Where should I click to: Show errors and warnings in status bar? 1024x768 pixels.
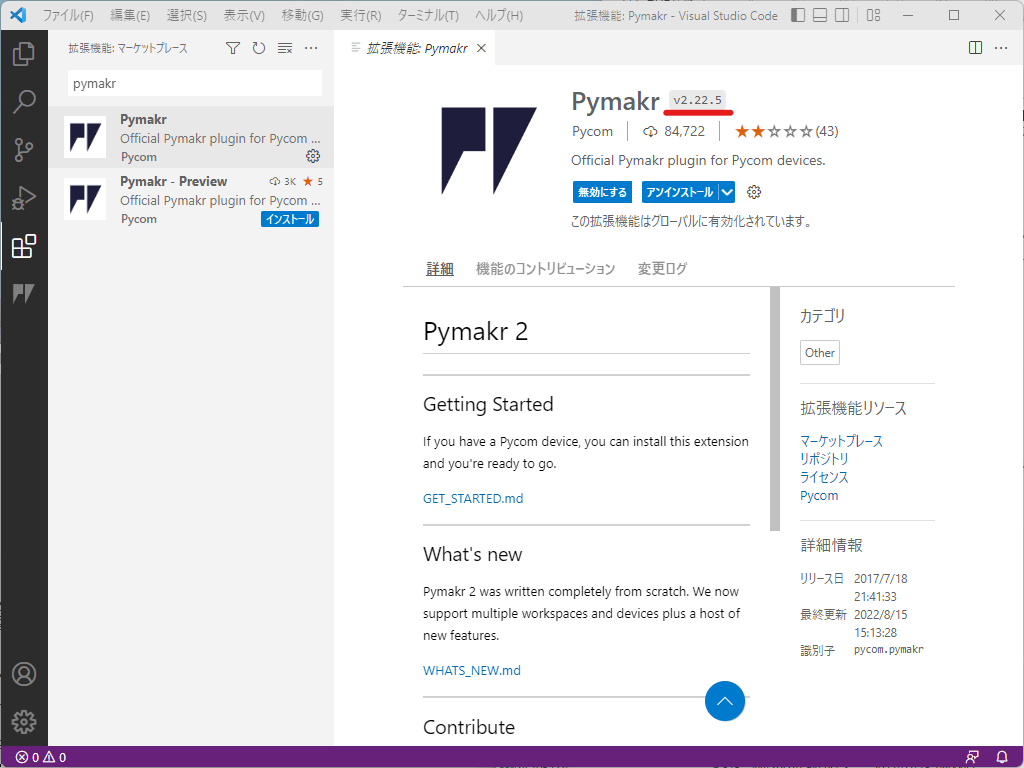click(40, 757)
